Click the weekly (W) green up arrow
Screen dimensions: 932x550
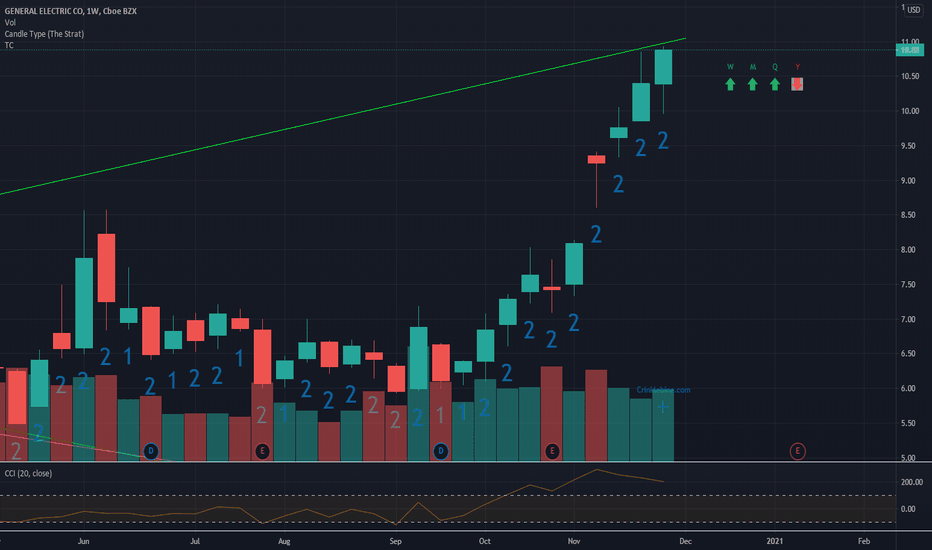click(730, 84)
